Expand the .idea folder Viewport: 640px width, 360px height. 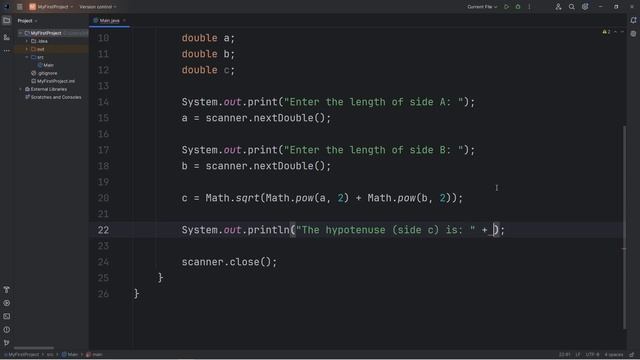27,41
